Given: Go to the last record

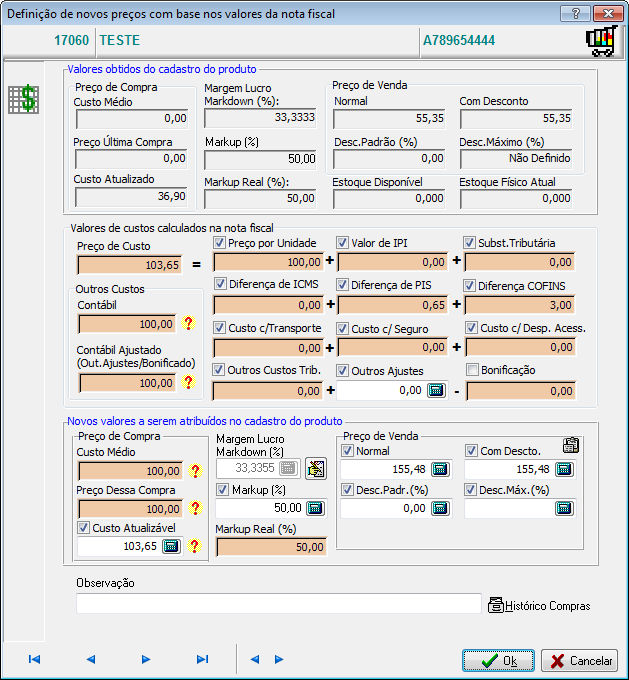Looking at the screenshot, I should pyautogui.click(x=202, y=659).
